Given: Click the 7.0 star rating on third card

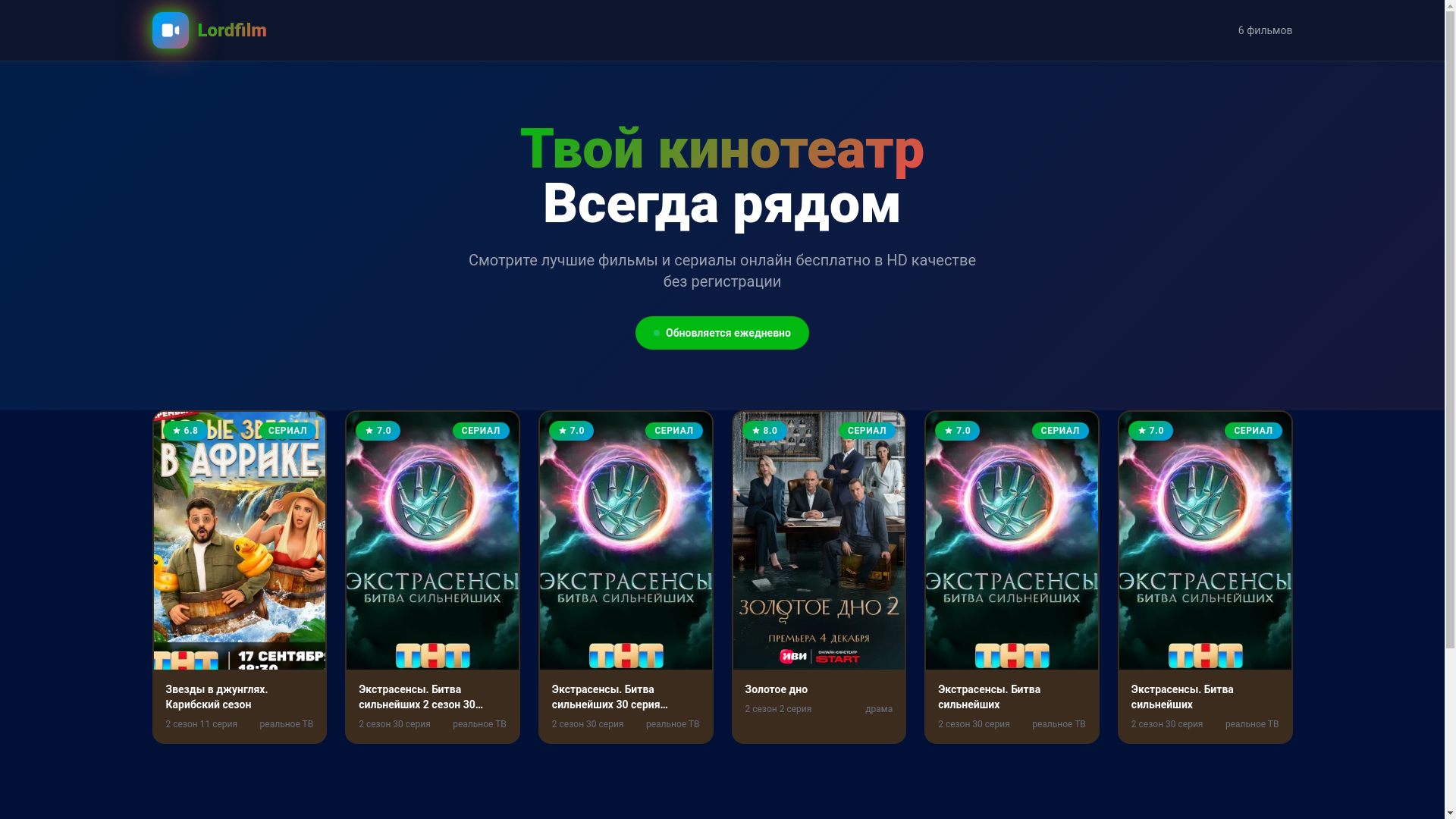Looking at the screenshot, I should [x=571, y=431].
